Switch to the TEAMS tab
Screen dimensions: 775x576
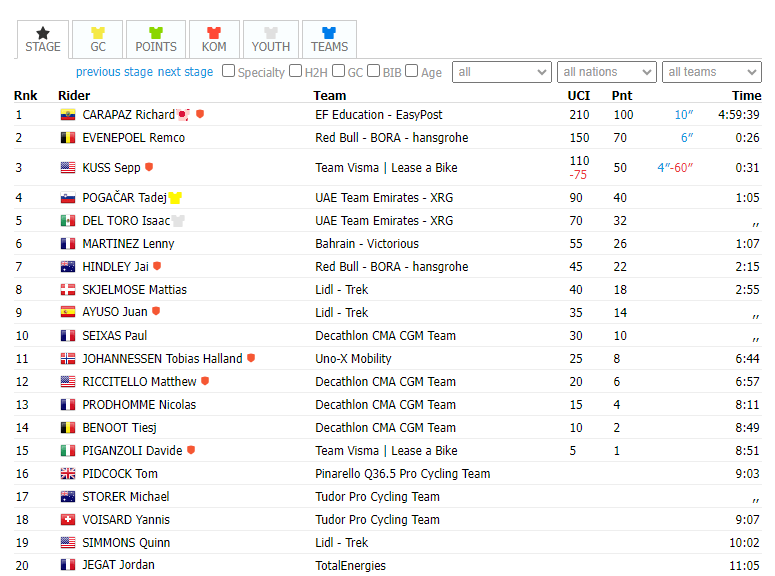pyautogui.click(x=329, y=40)
